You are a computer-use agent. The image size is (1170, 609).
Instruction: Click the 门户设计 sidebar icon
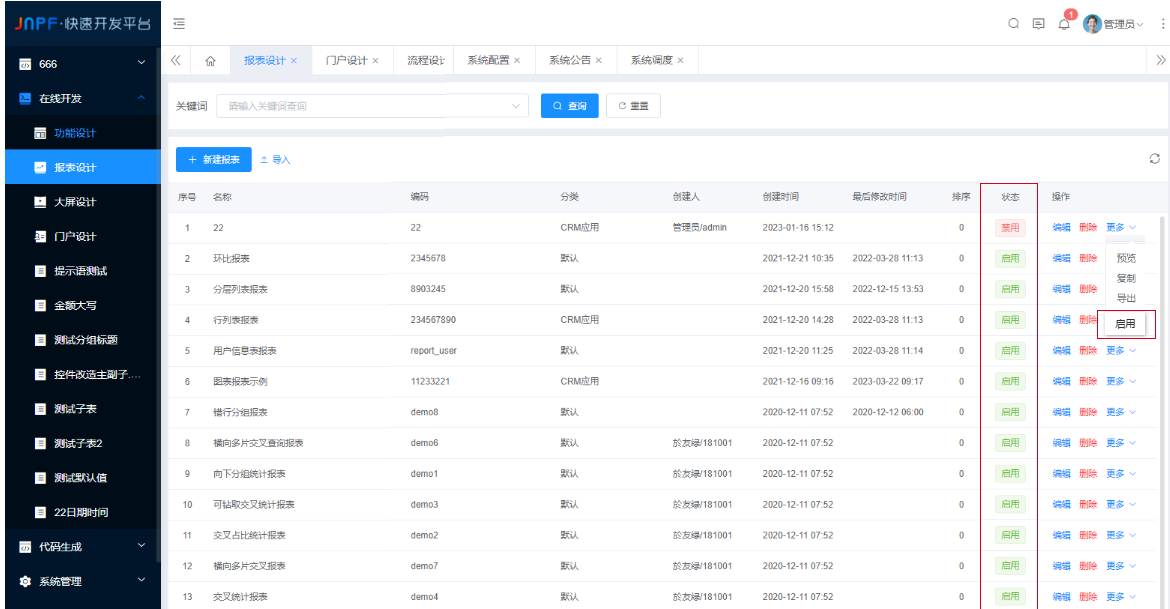(40, 237)
